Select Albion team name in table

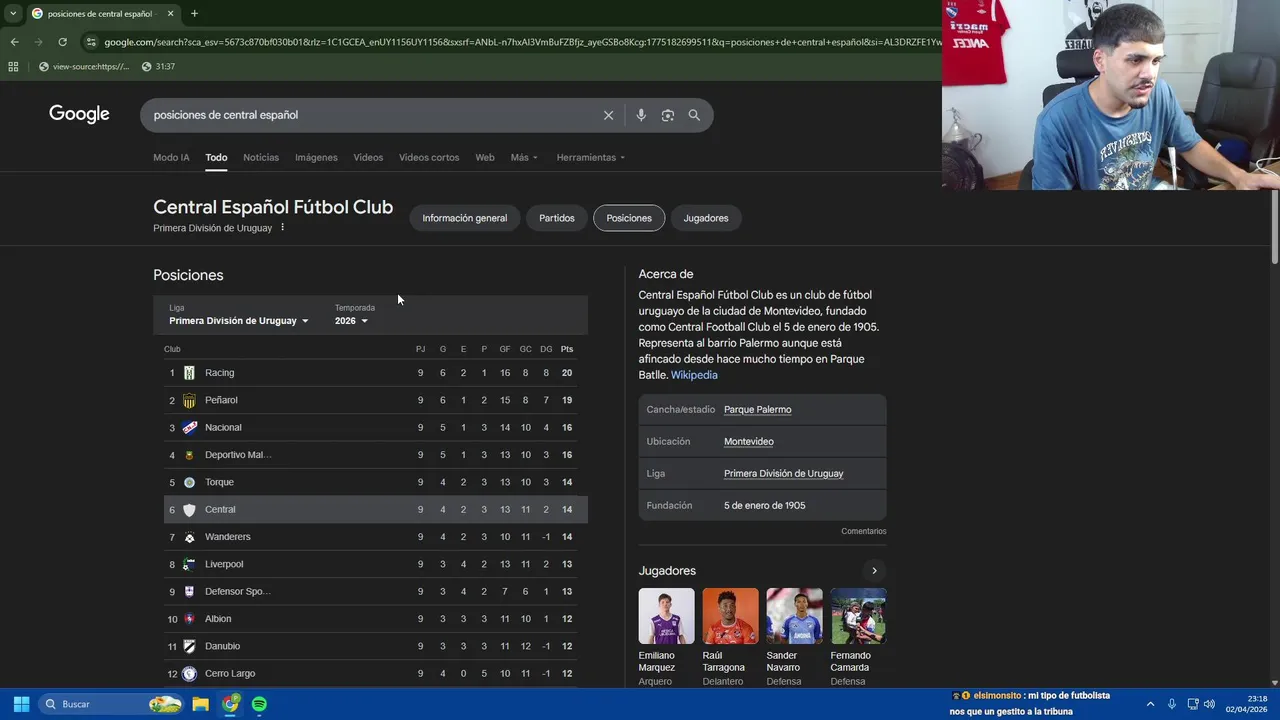[x=218, y=619]
